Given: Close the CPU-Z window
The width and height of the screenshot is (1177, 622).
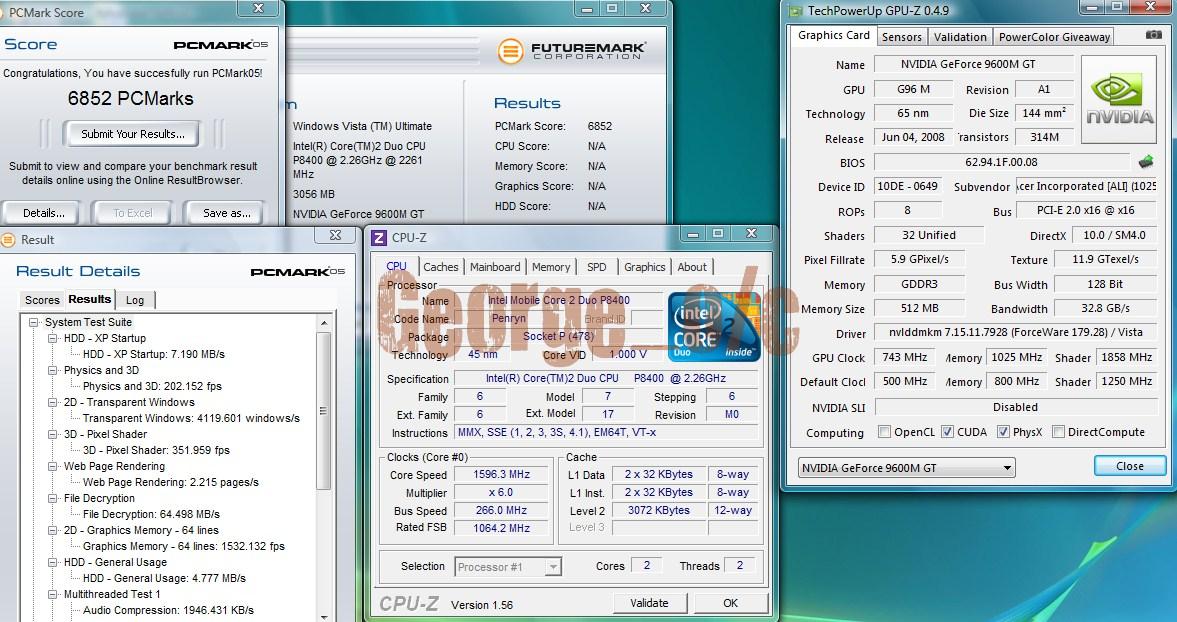Looking at the screenshot, I should tap(751, 234).
